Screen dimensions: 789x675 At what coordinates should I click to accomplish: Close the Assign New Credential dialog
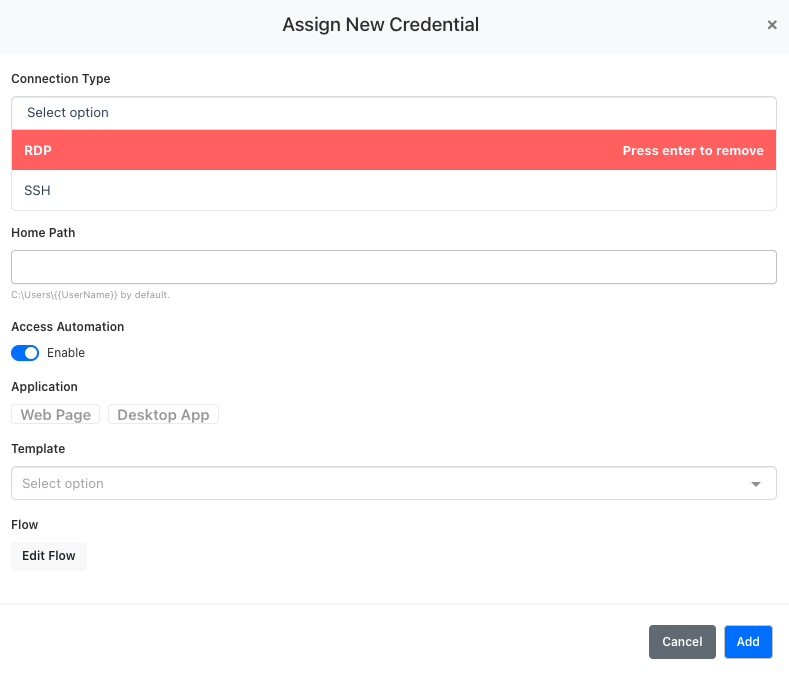[771, 25]
